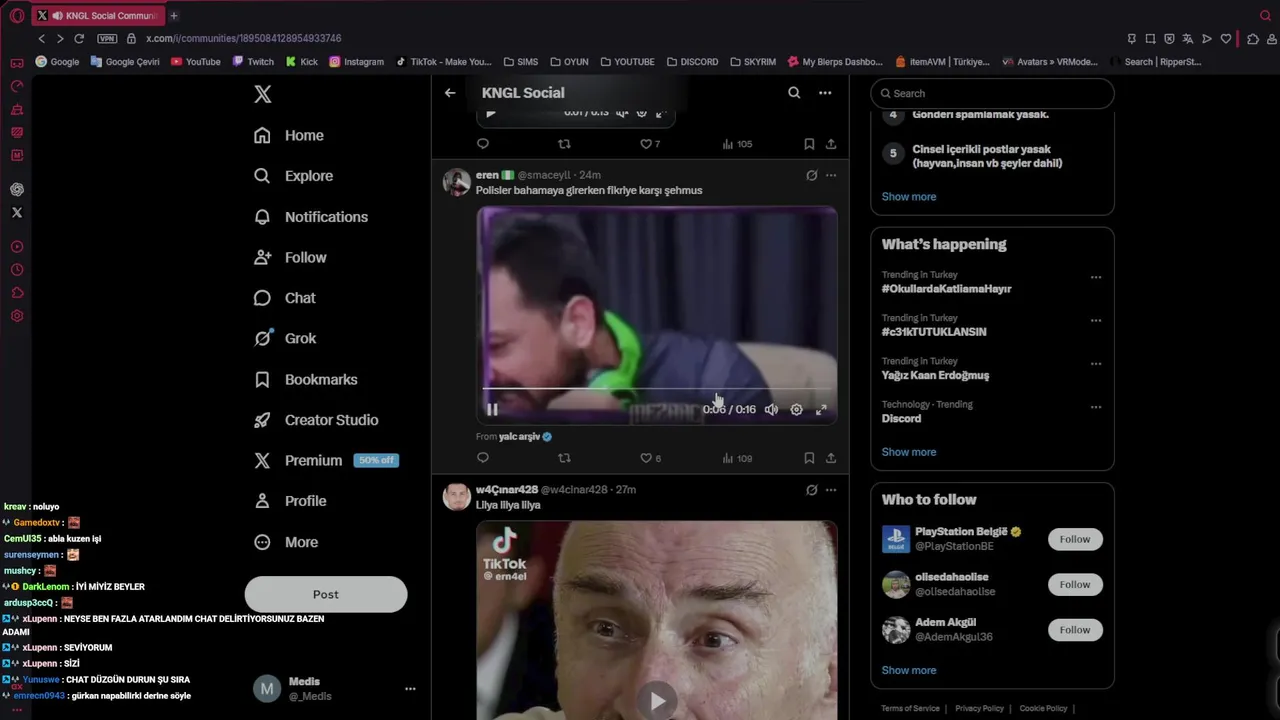Open Home in the X navigation

click(289, 135)
